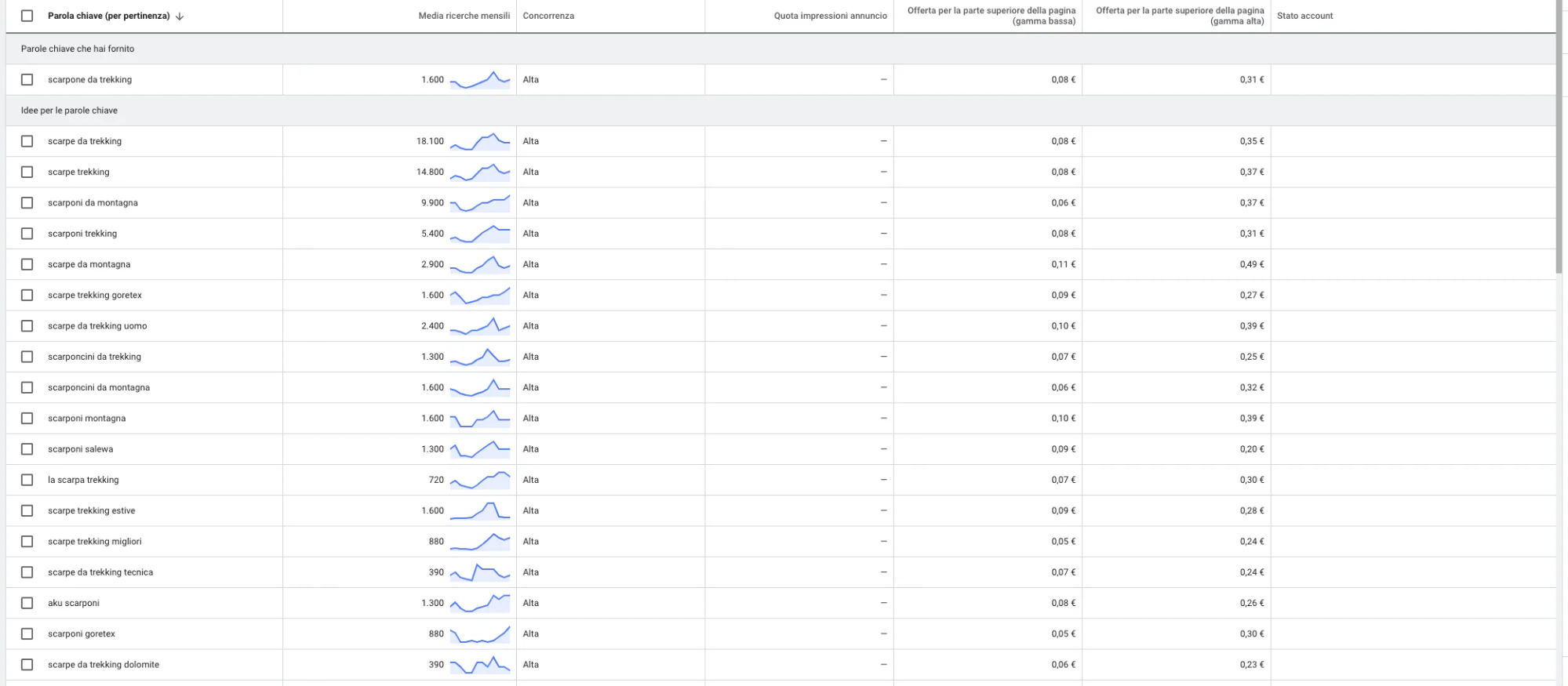Click the Idee per le parole chiave section

(69, 111)
